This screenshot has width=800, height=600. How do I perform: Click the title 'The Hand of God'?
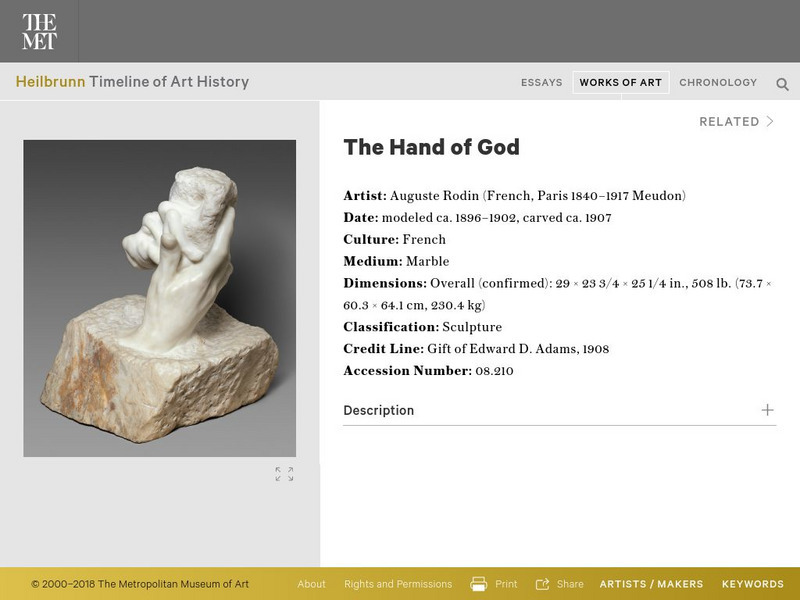click(432, 147)
